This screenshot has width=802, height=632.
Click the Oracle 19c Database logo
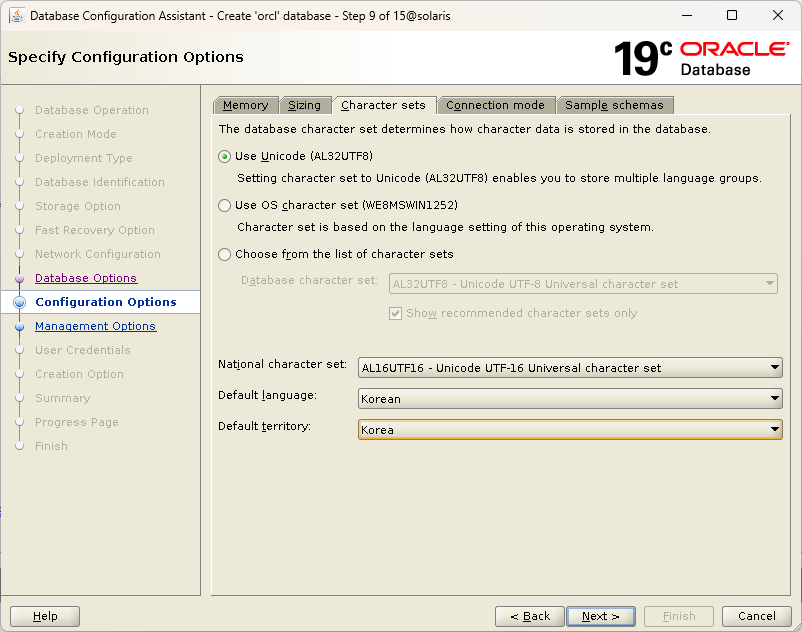click(x=701, y=58)
